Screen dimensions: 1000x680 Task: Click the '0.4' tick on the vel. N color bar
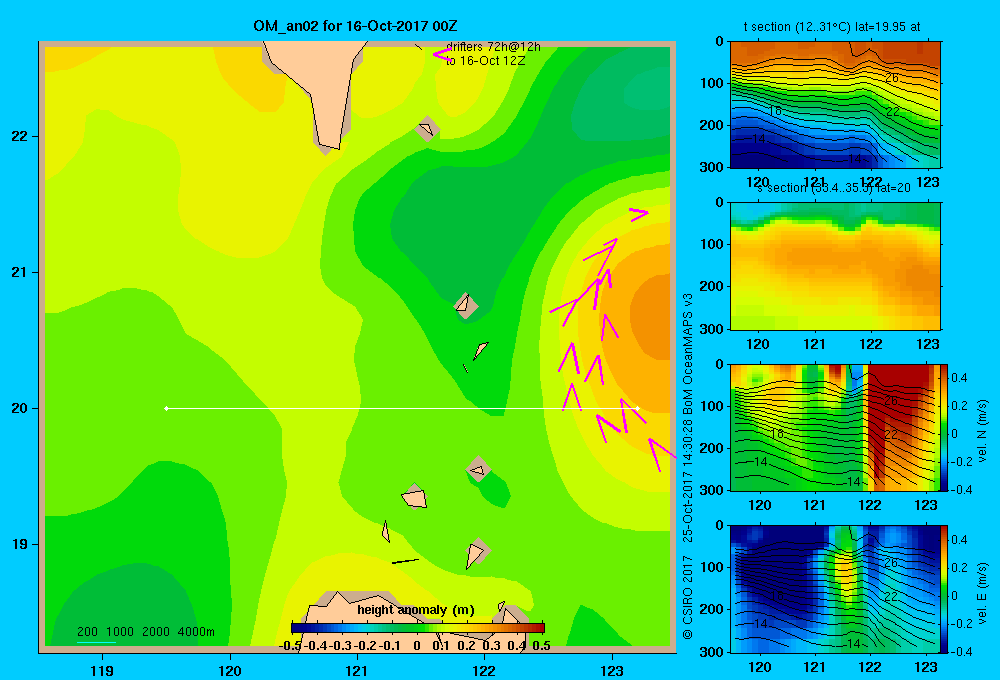tap(959, 378)
